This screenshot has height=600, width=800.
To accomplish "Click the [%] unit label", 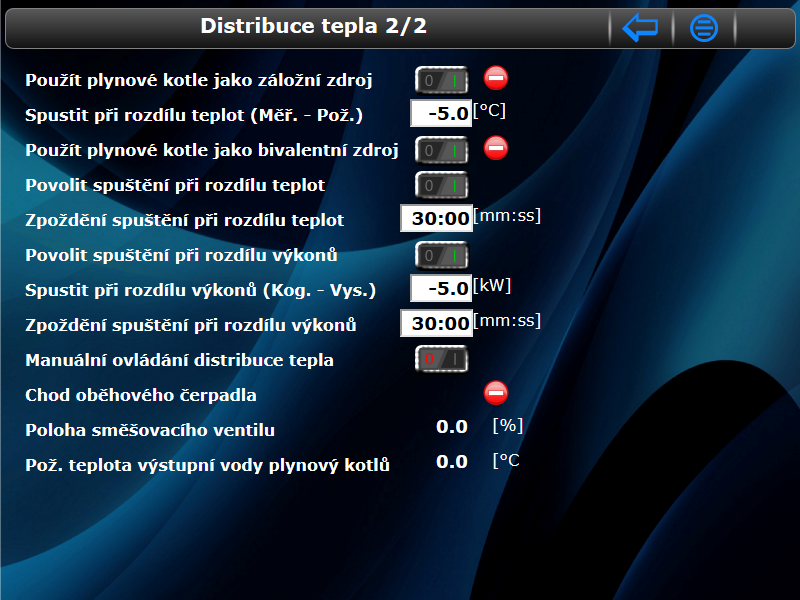I will [508, 426].
